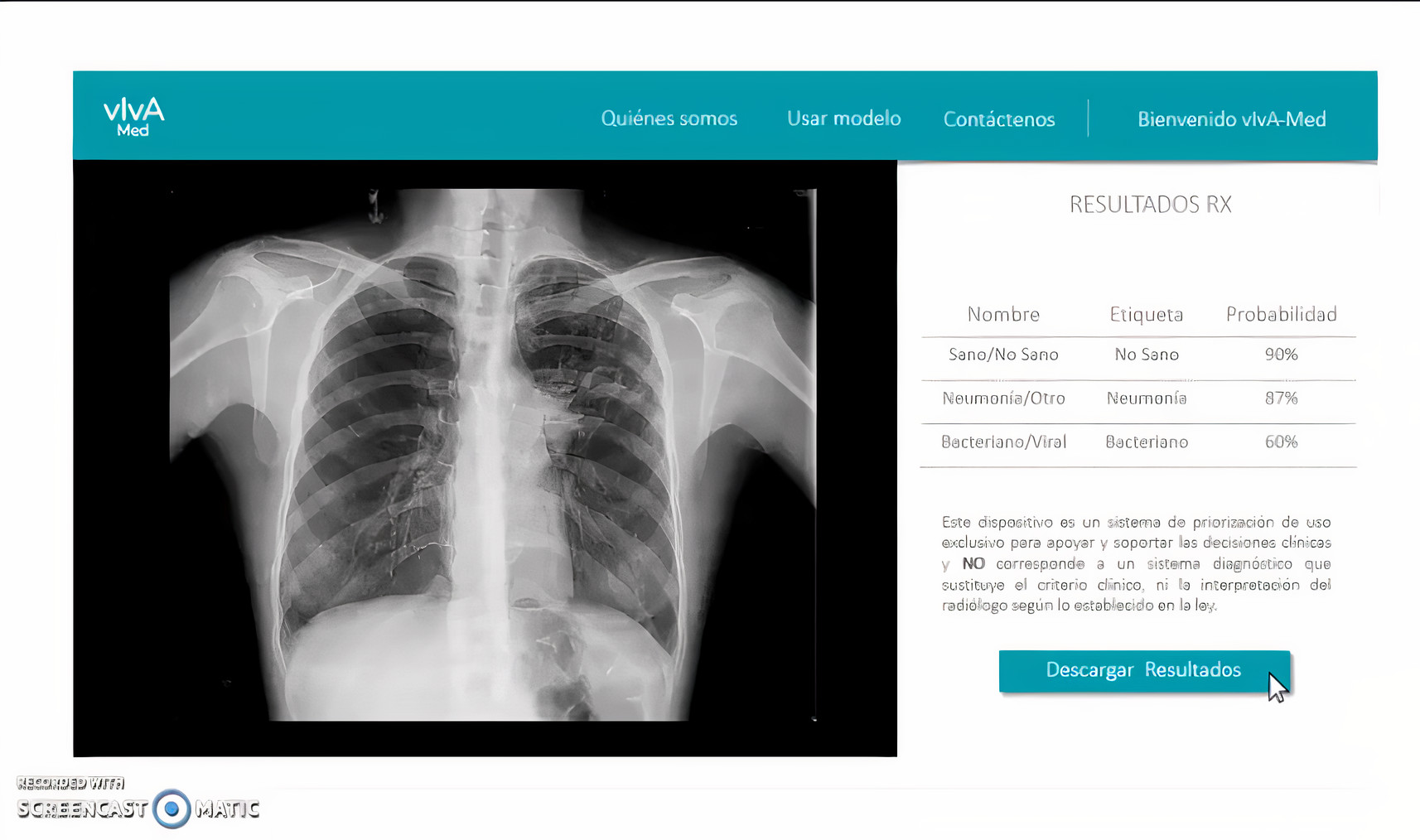Click the Nombre column header

1002,315
